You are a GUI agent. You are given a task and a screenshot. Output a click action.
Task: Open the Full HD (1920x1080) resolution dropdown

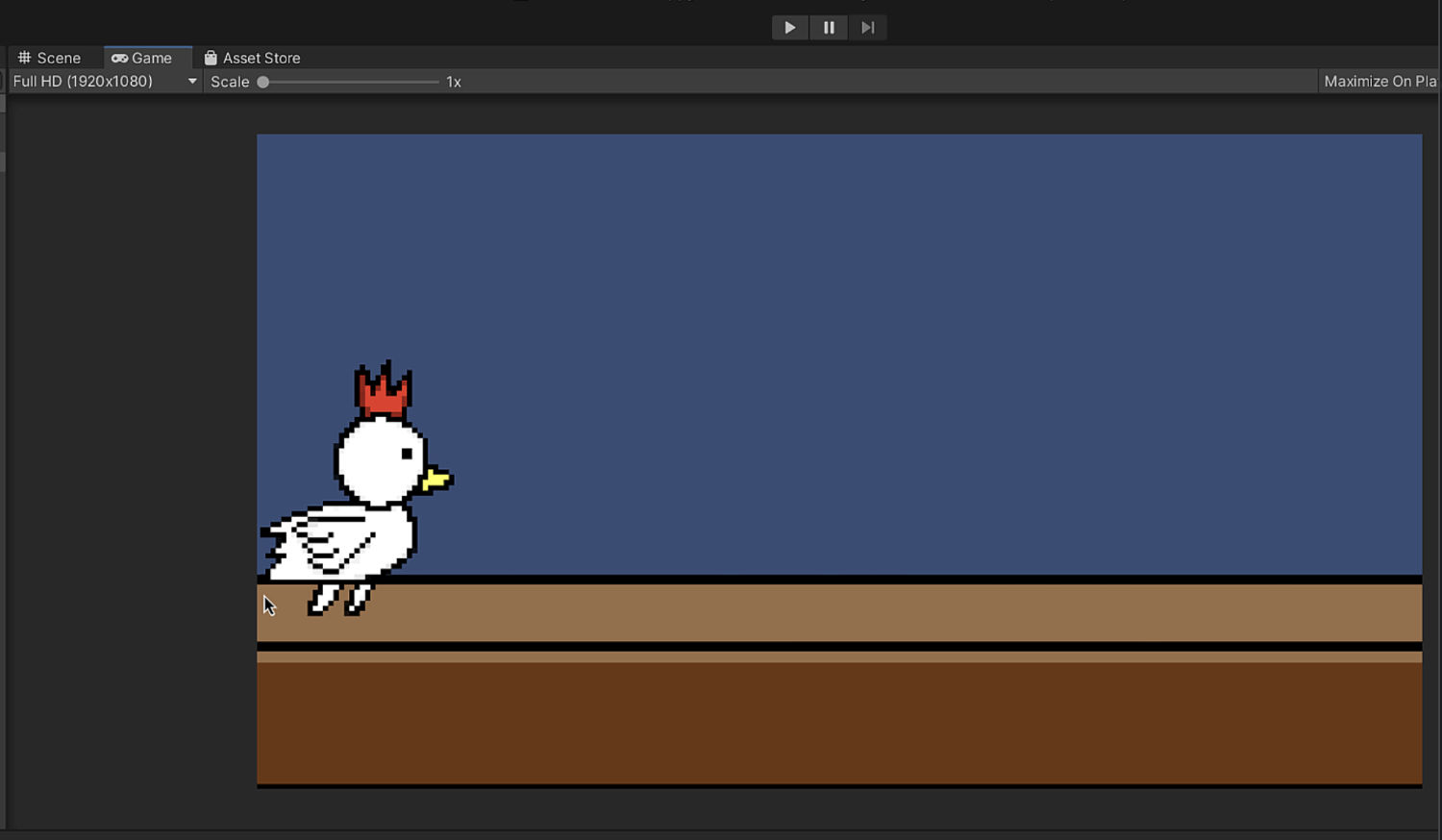[105, 82]
